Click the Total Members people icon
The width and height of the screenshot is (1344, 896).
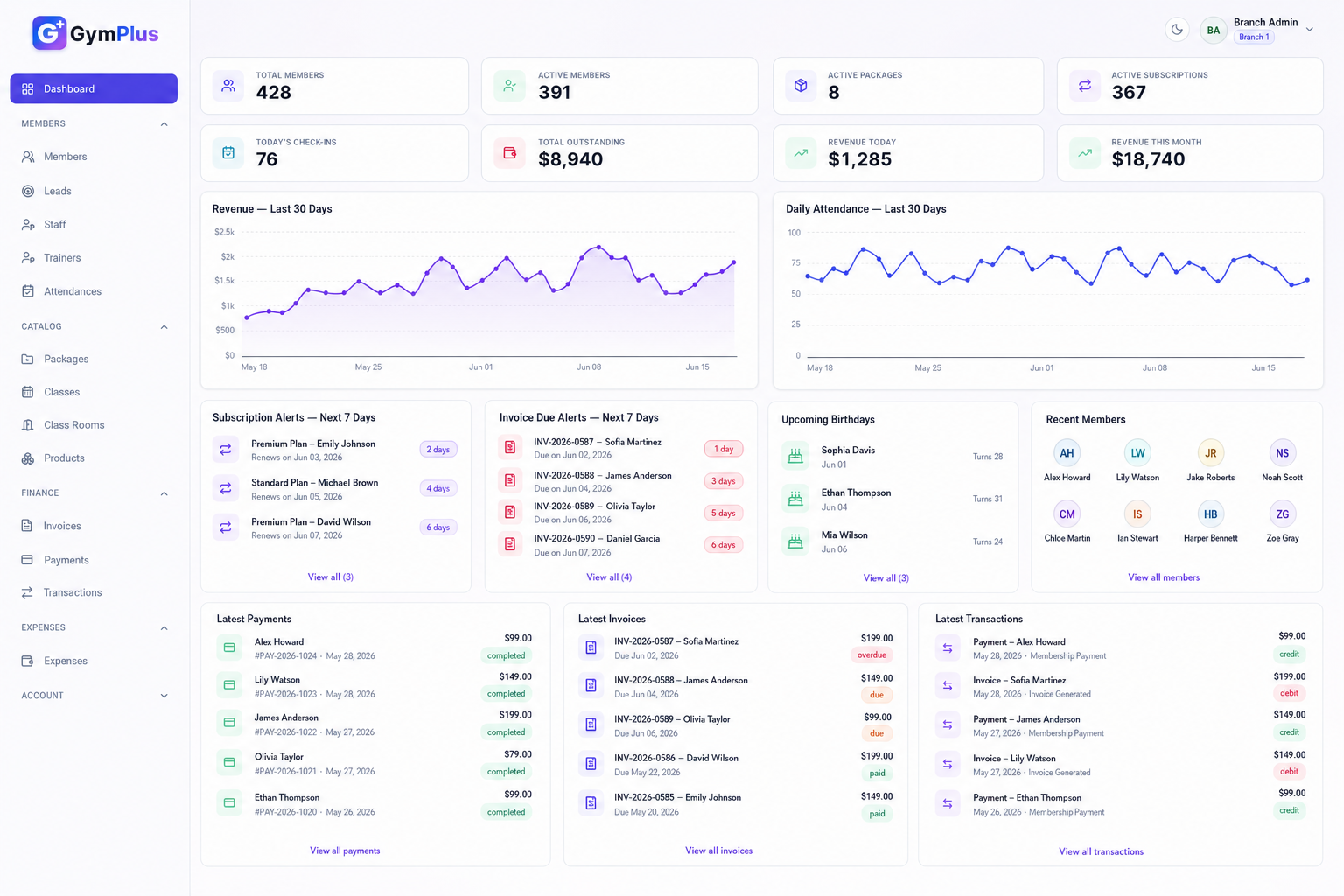click(228, 86)
